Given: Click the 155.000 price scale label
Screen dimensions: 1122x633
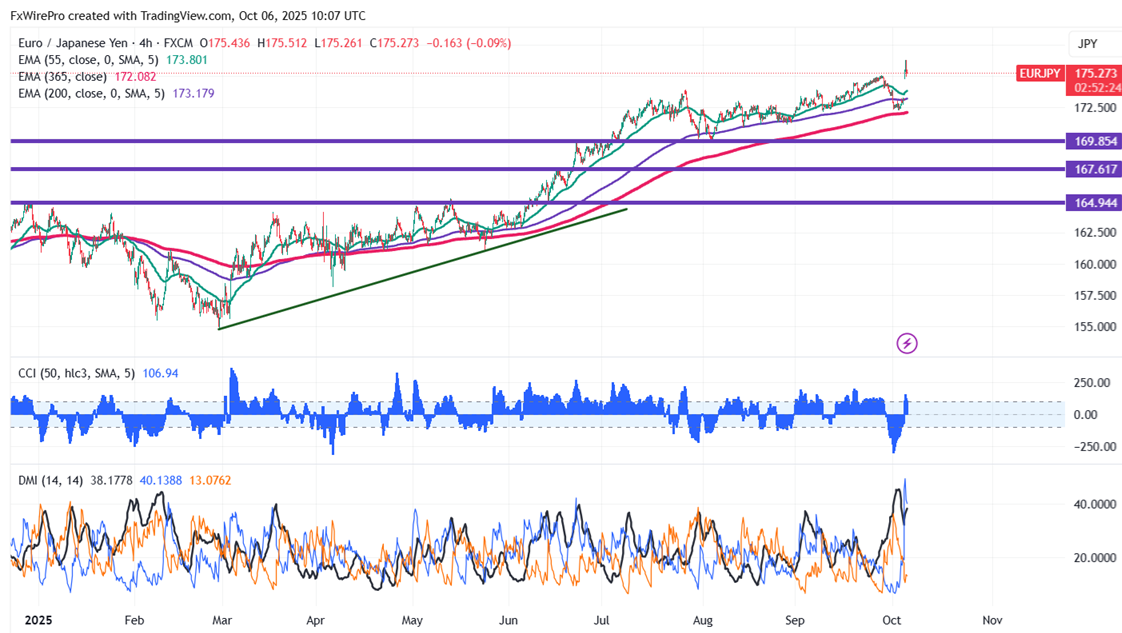Looking at the screenshot, I should [1095, 327].
